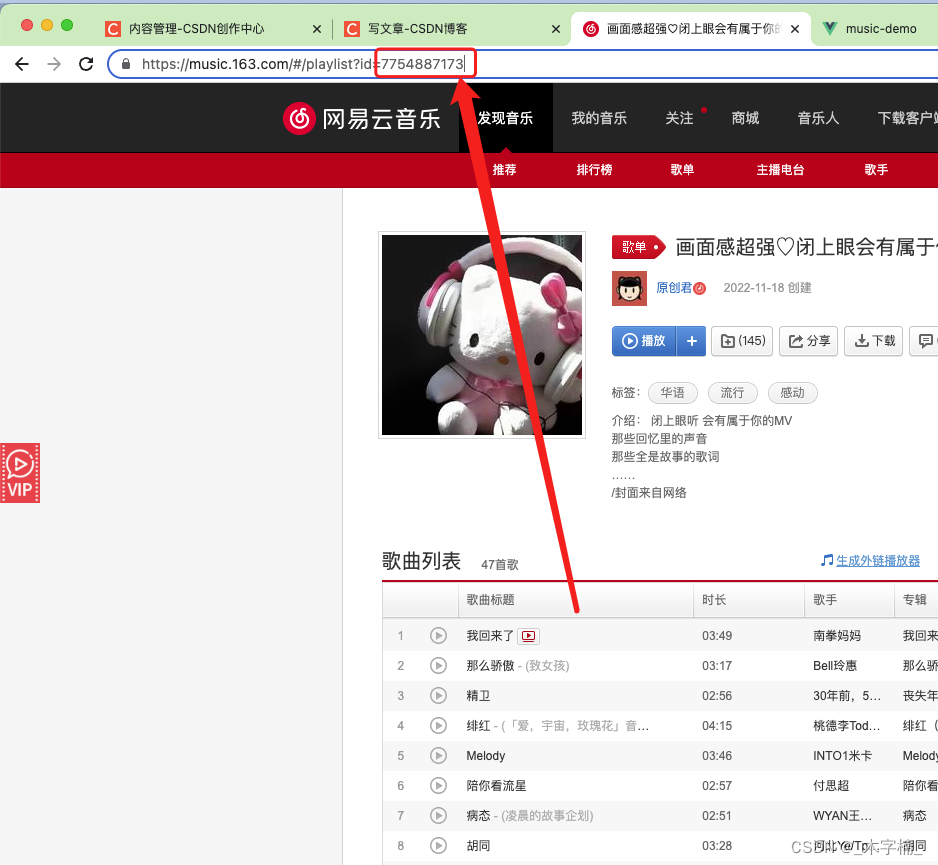Open the 发现音乐 navigation item
The width and height of the screenshot is (938, 865).
click(505, 118)
